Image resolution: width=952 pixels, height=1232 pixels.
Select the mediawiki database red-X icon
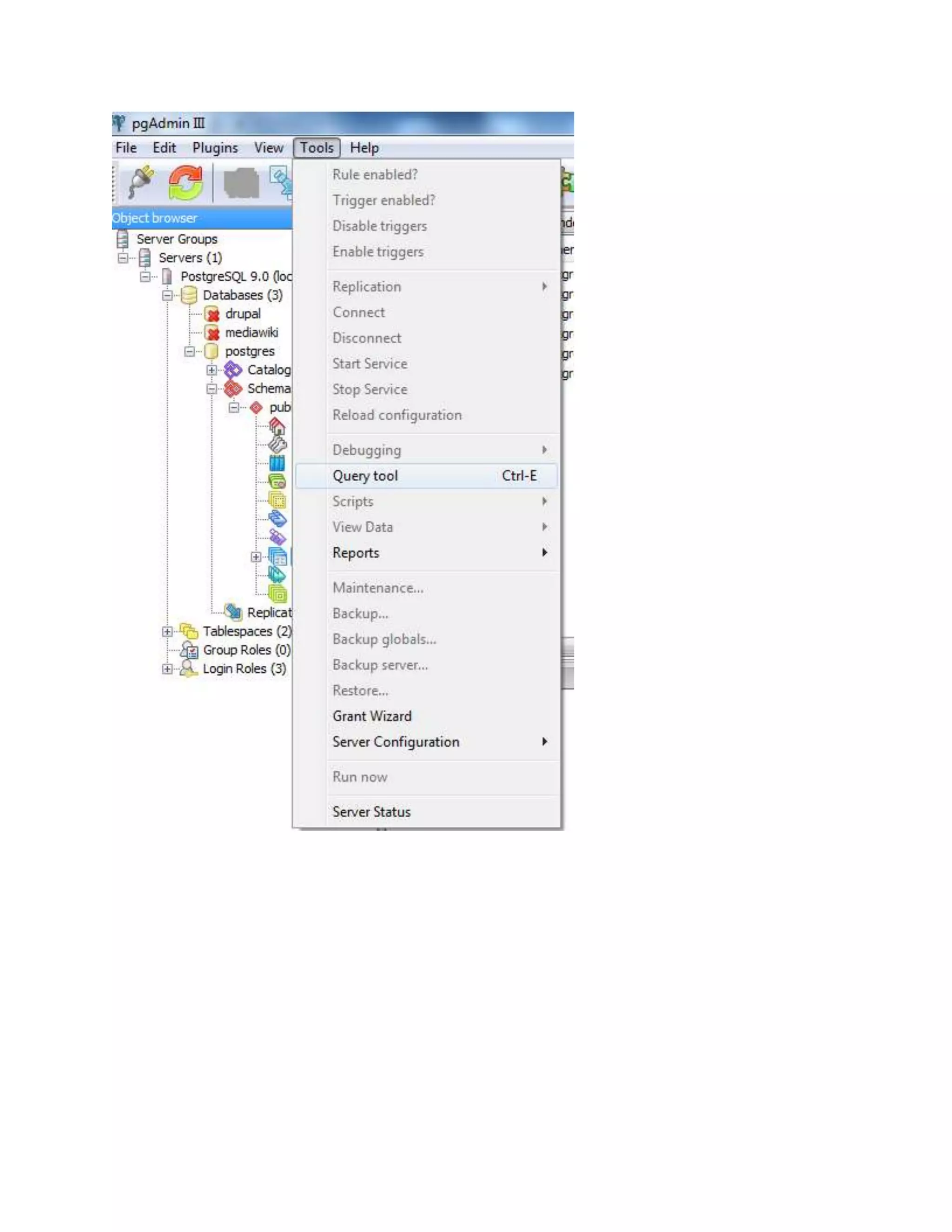click(212, 332)
